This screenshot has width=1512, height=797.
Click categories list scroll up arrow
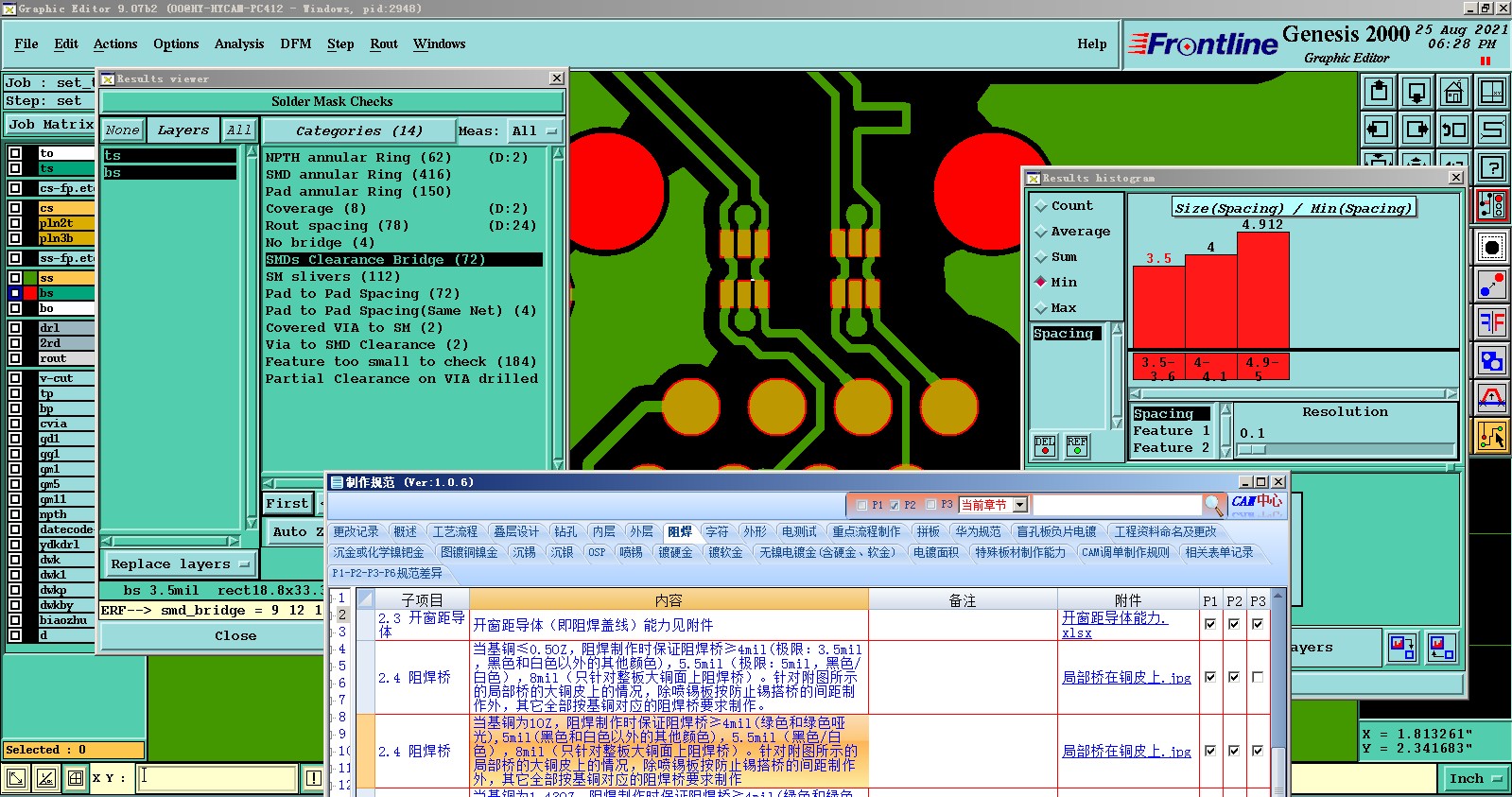558,153
